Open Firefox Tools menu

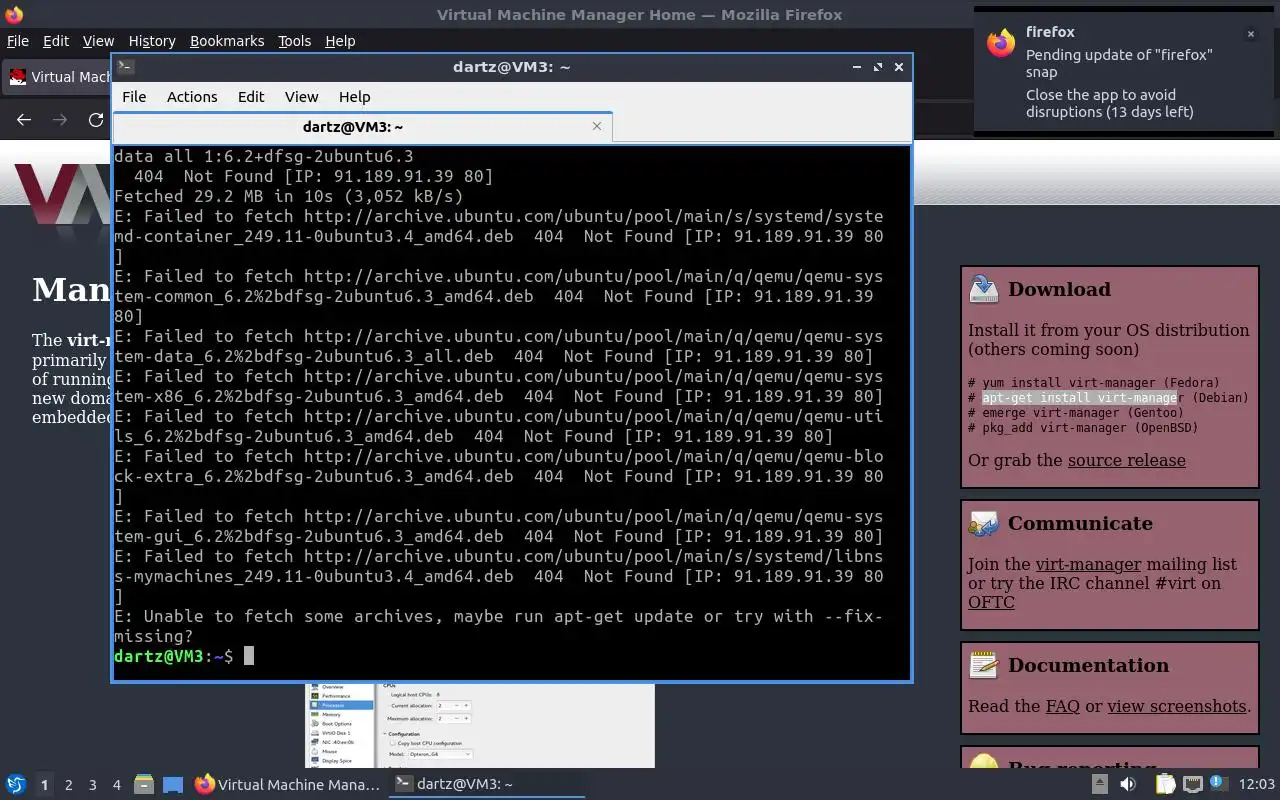coord(294,41)
